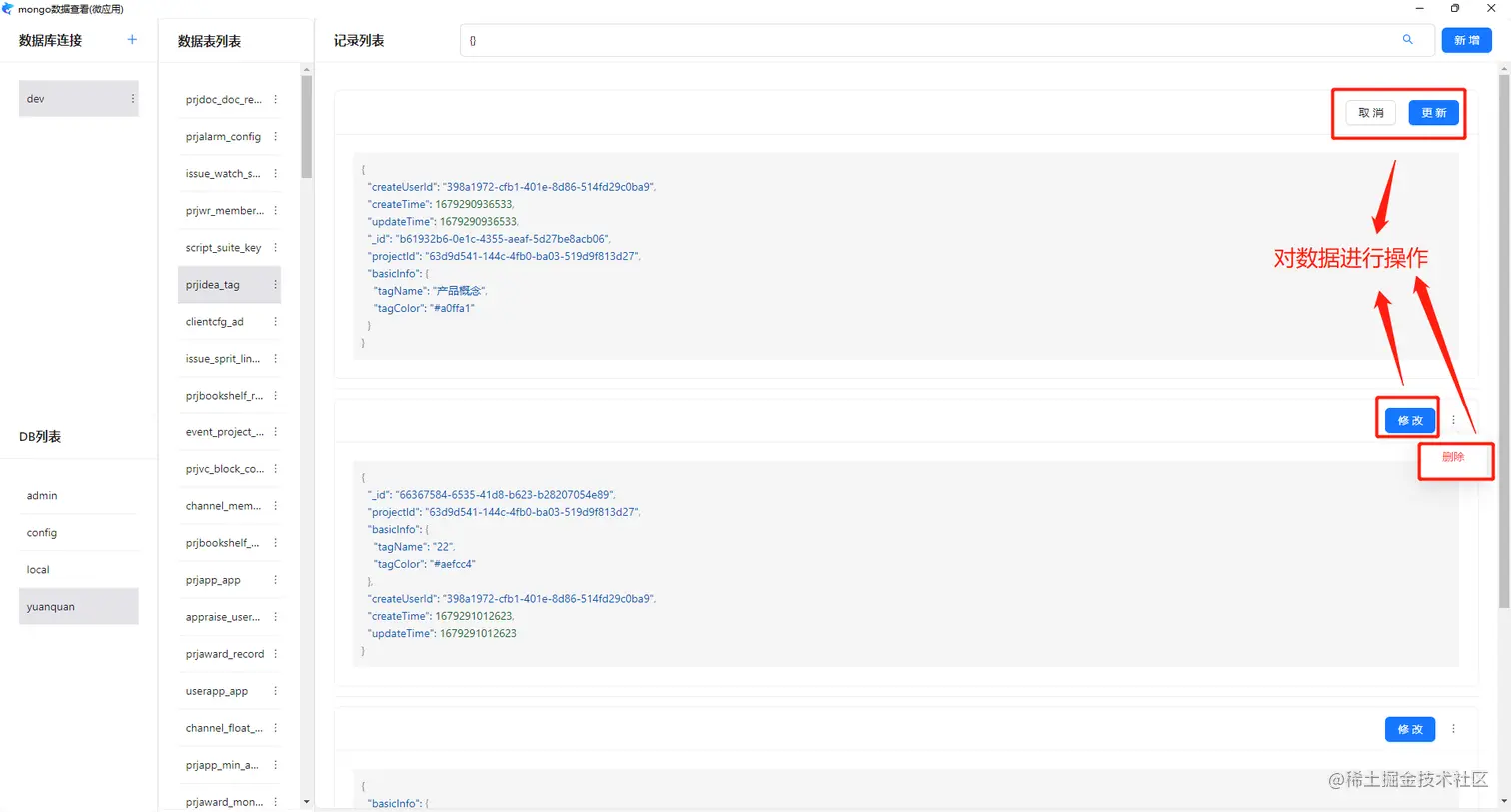The image size is (1511, 812).
Task: Open the menu dots for channel_float_... table
Action: coord(275,728)
